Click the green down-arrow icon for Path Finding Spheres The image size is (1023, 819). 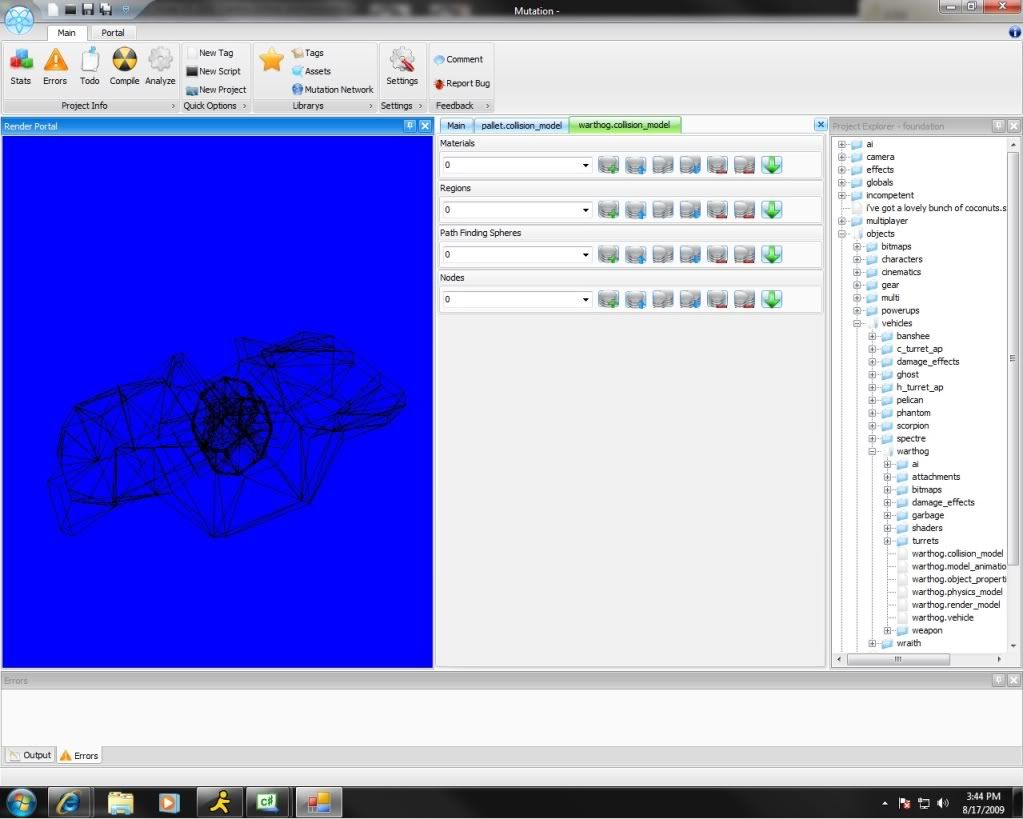[x=771, y=255]
